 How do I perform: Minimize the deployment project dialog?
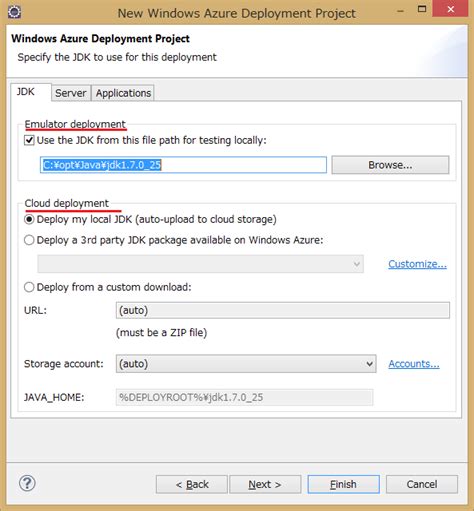point(401,11)
